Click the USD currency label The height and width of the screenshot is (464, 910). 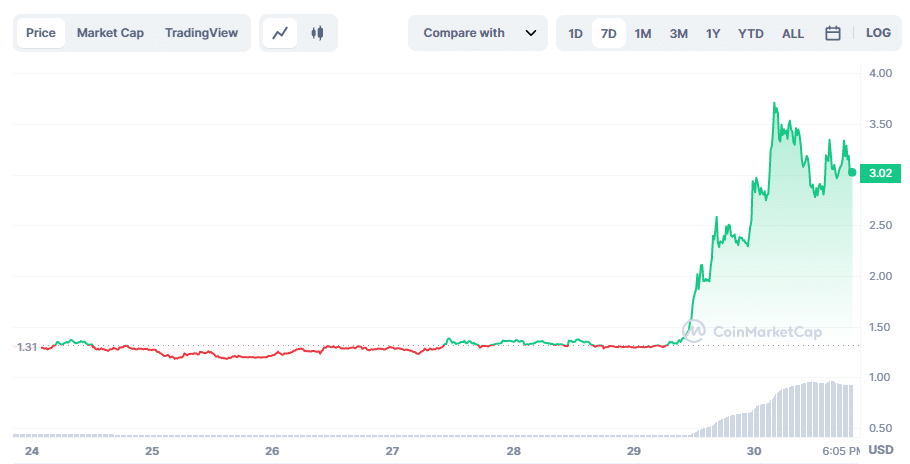pos(880,450)
